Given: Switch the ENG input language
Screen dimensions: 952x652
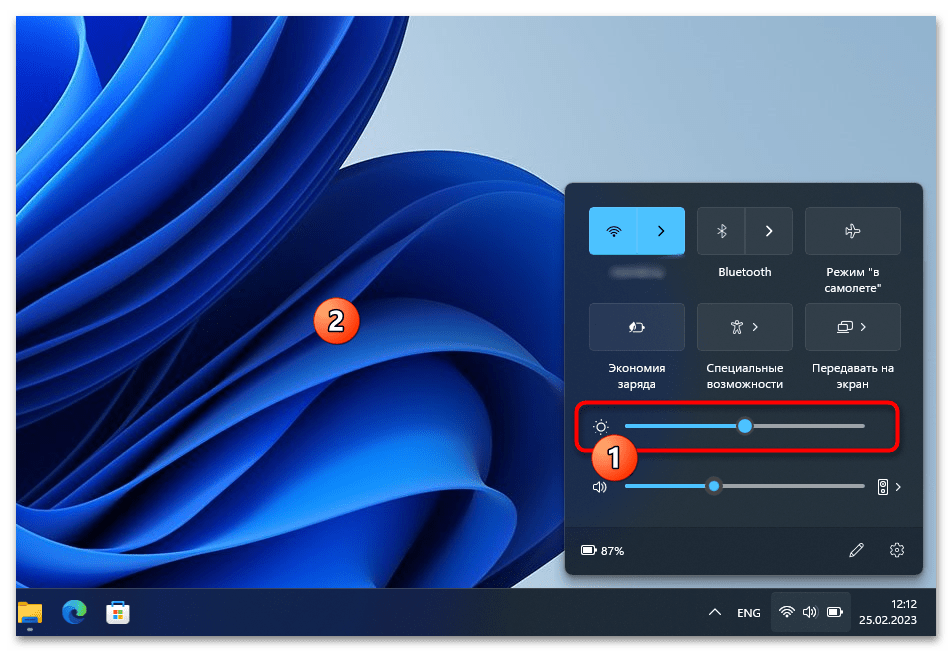Looking at the screenshot, I should tap(749, 612).
